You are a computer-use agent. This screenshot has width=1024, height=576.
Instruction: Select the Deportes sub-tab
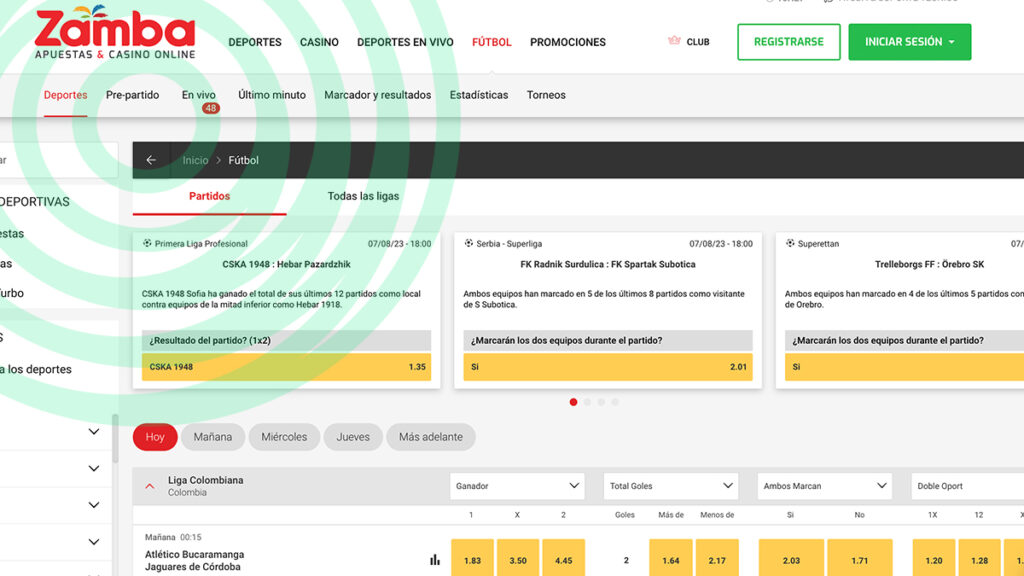coord(65,95)
